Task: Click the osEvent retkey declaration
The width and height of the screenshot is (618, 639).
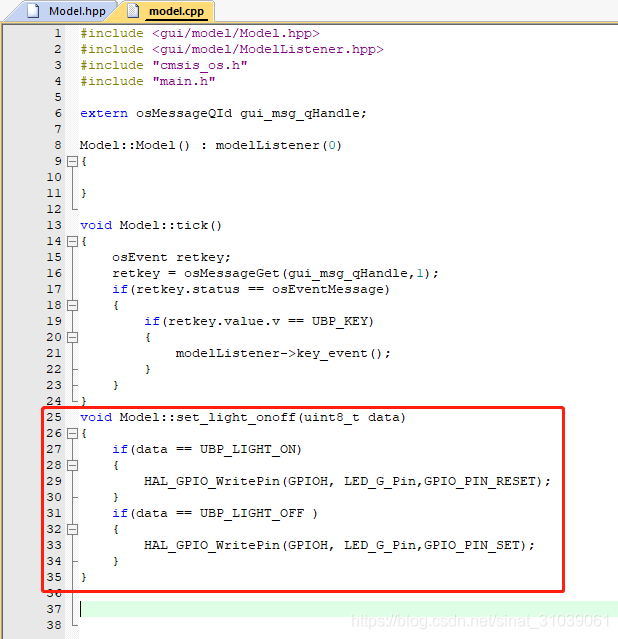Action: pos(171,258)
